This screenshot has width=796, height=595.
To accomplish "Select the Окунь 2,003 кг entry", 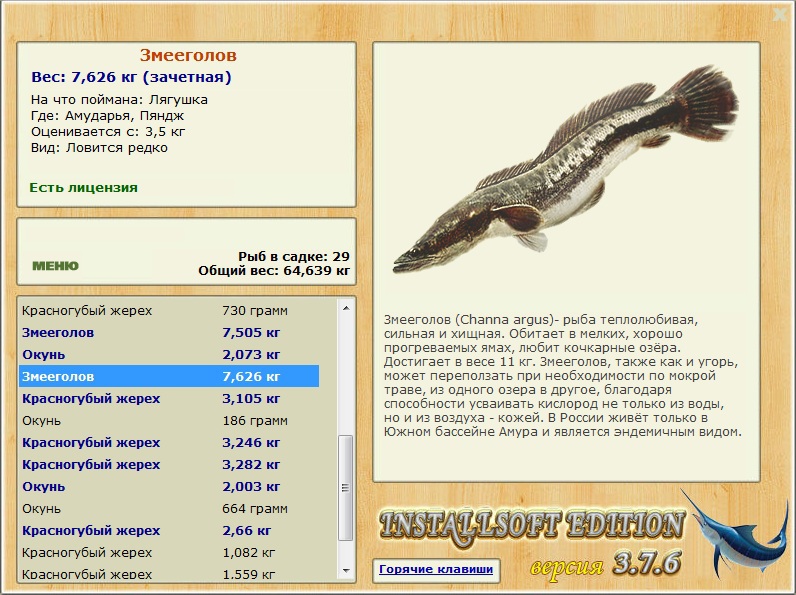I will pyautogui.click(x=170, y=486).
